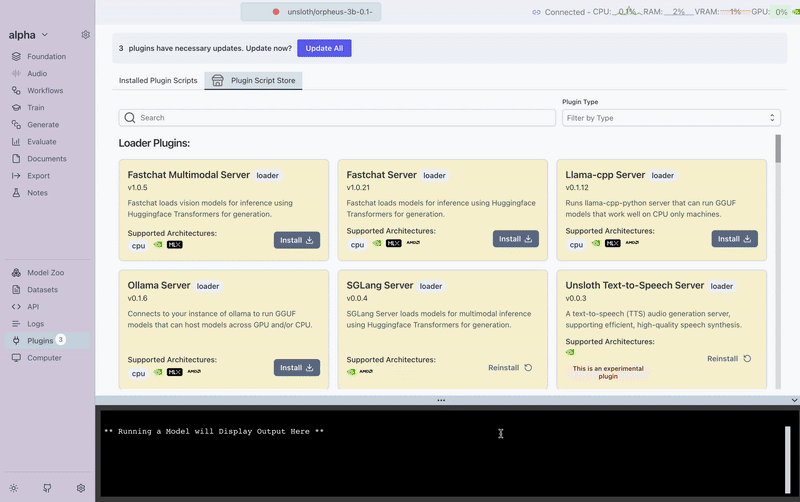Install the Ollama Server plugin
This screenshot has width=800, height=502.
pos(297,367)
